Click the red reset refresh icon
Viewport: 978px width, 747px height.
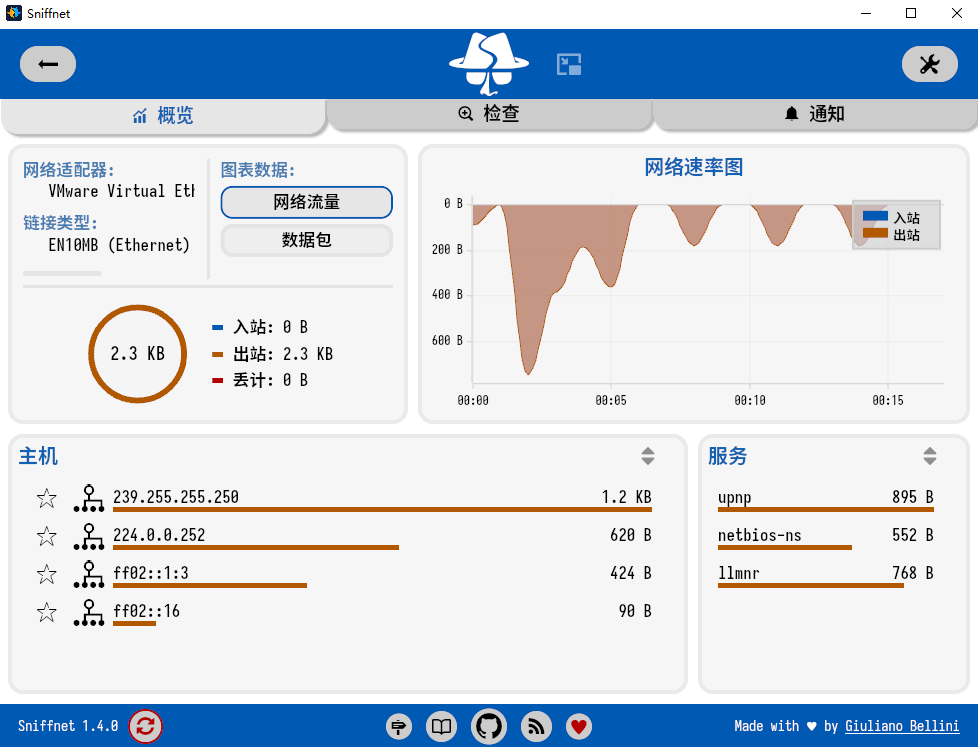tap(146, 726)
